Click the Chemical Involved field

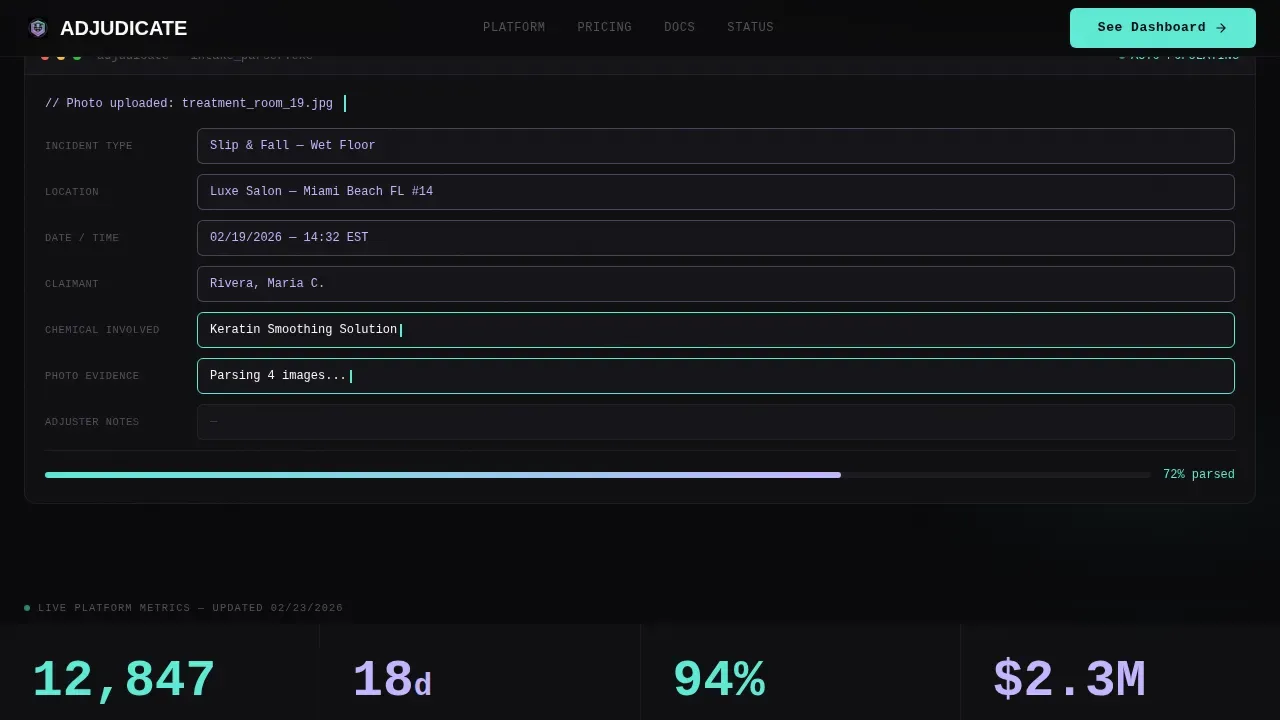[716, 330]
